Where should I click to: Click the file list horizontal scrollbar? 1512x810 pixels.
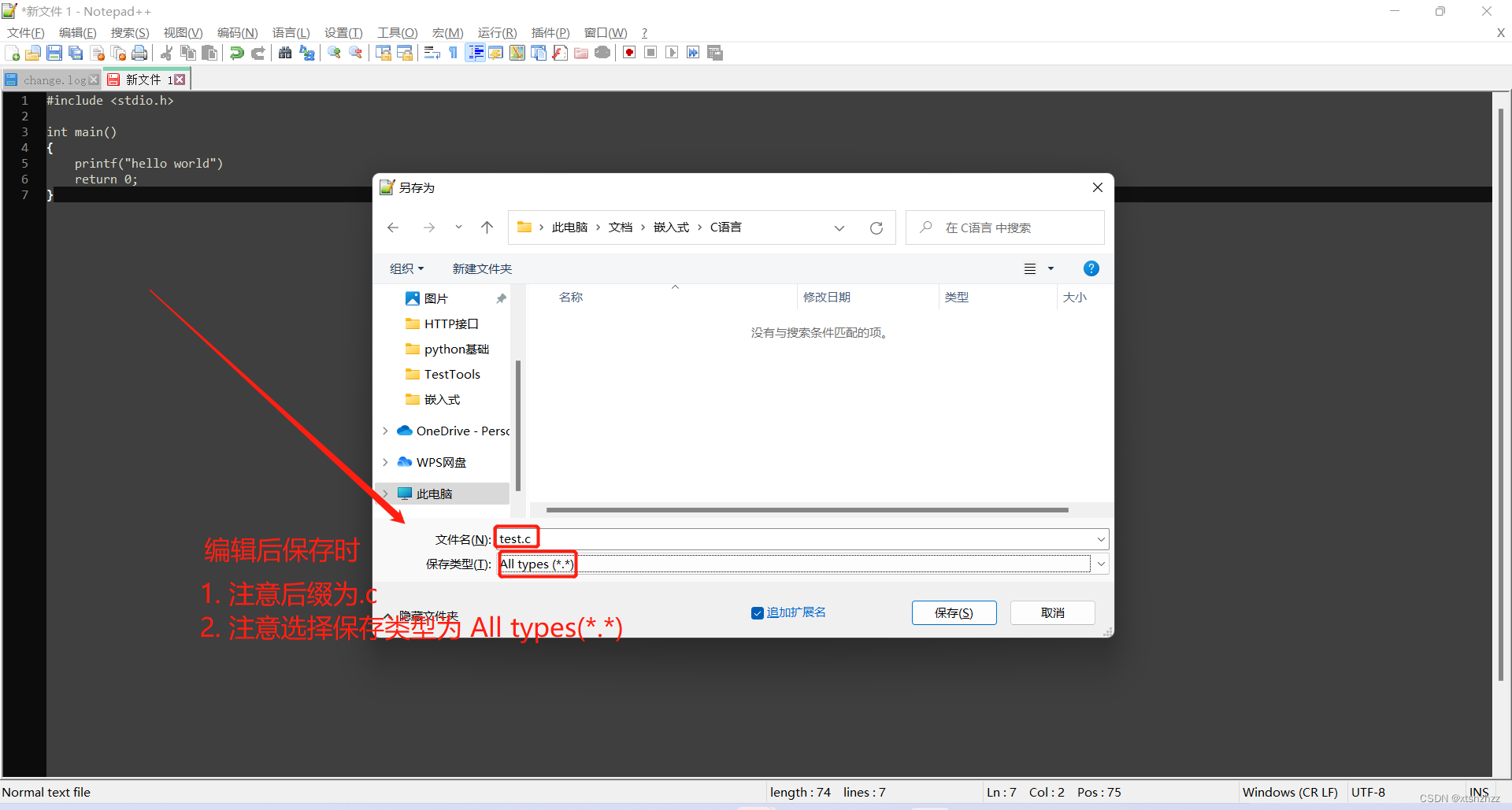coord(807,510)
